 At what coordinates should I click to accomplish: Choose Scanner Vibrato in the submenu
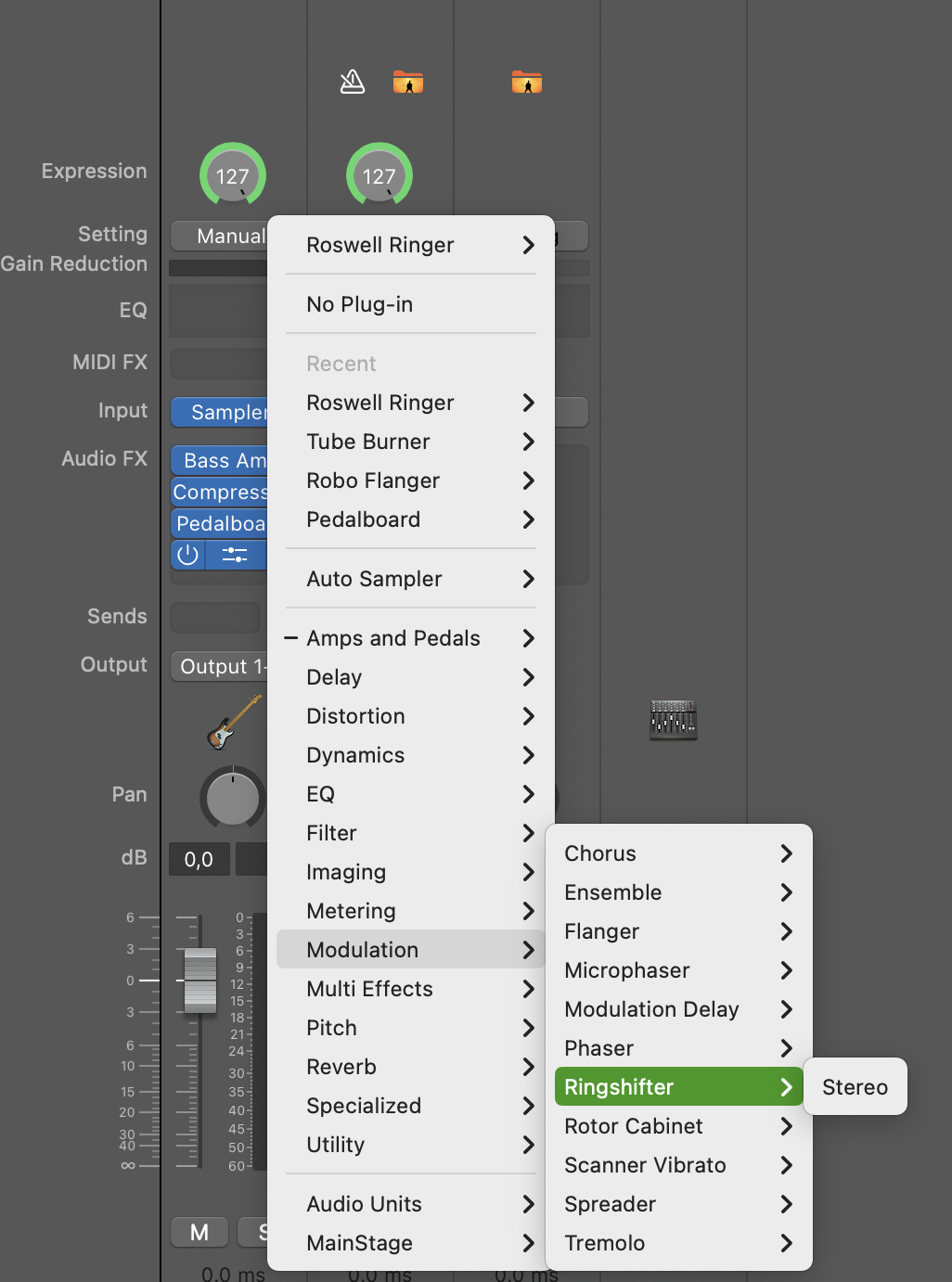pos(679,1165)
